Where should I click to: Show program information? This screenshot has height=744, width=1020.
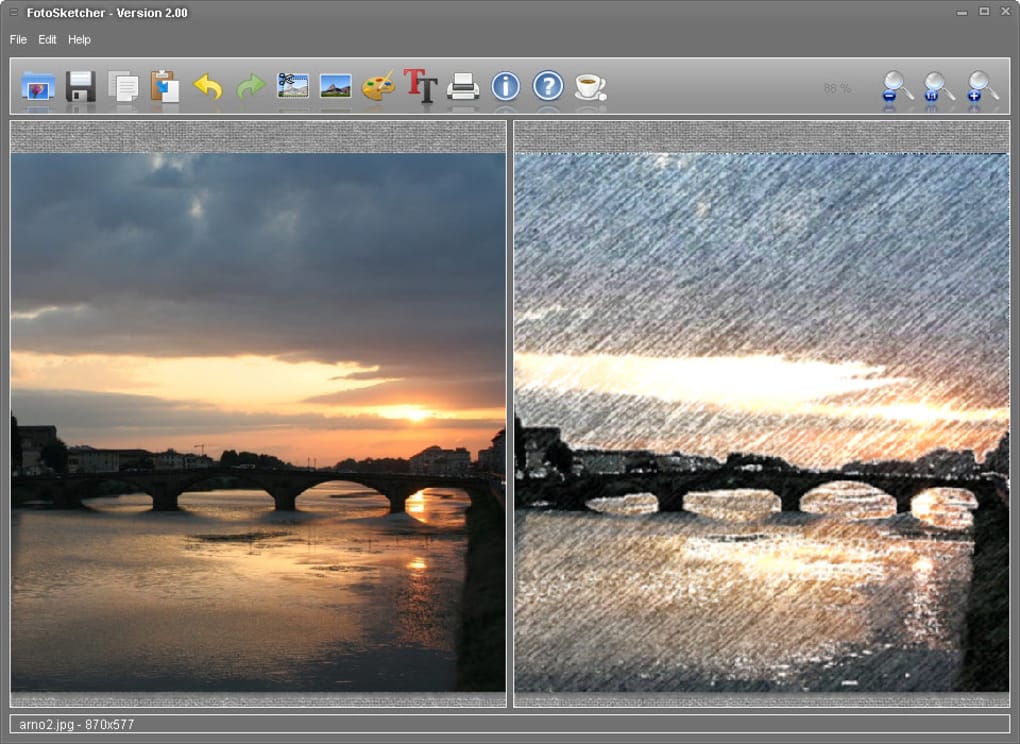click(504, 87)
